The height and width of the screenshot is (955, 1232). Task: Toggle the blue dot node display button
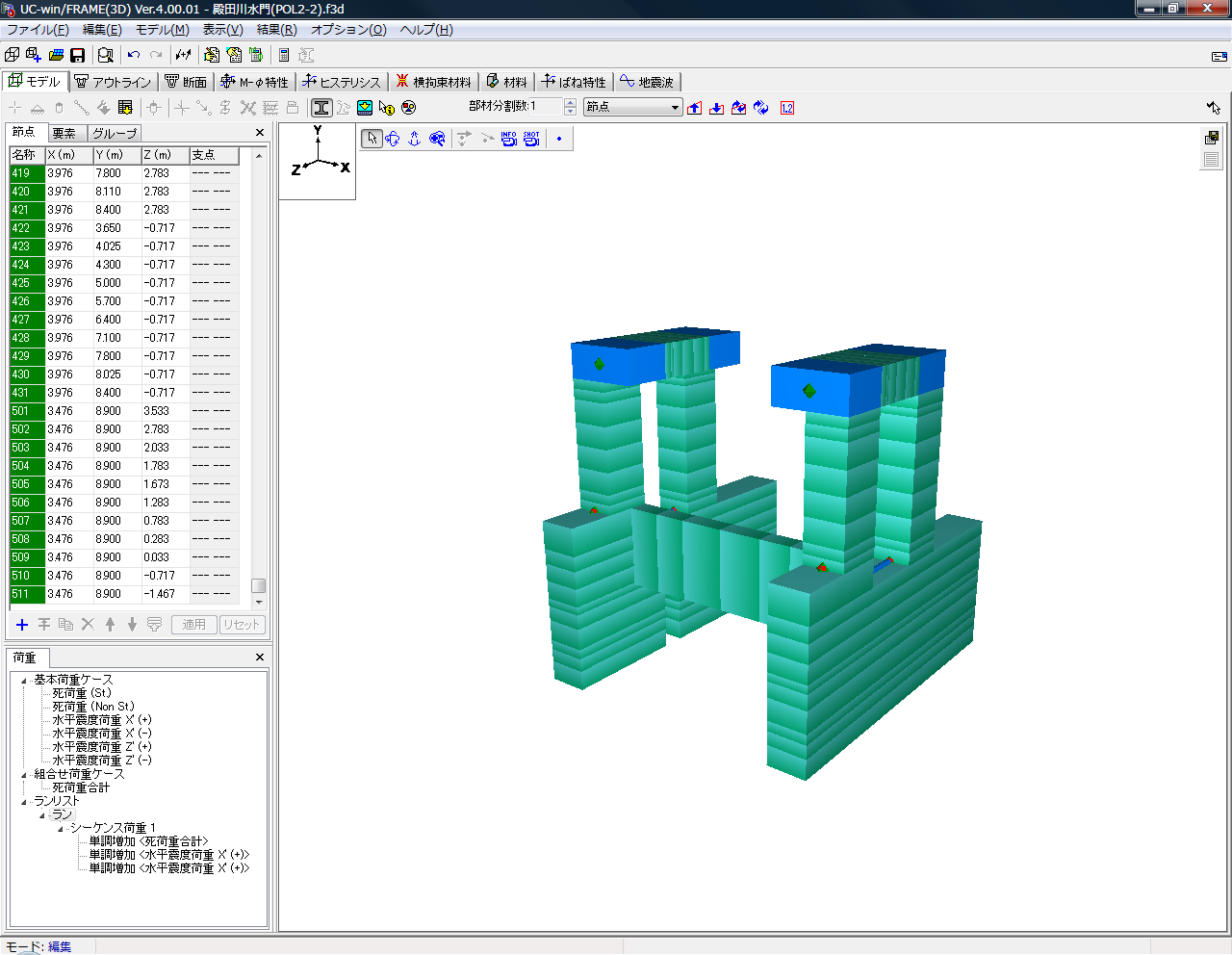point(559,139)
